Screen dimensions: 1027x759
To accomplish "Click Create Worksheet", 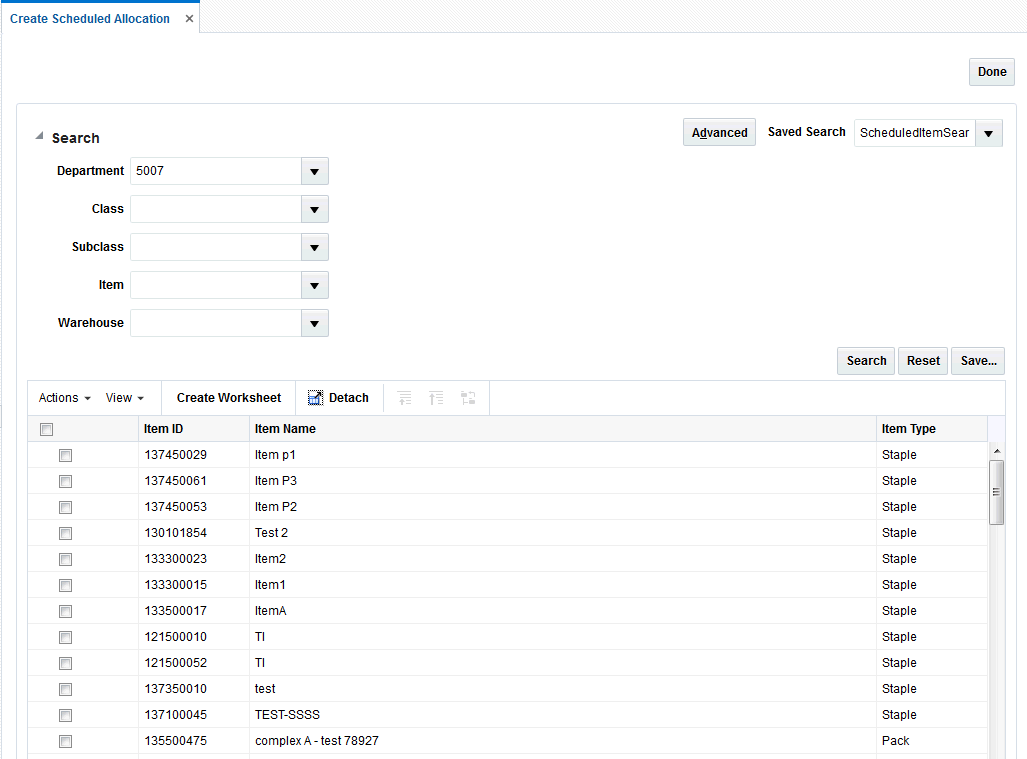I will (x=227, y=397).
